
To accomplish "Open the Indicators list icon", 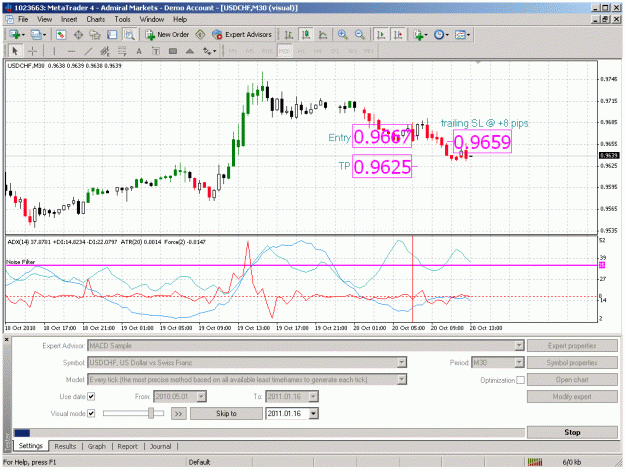I will click(420, 35).
